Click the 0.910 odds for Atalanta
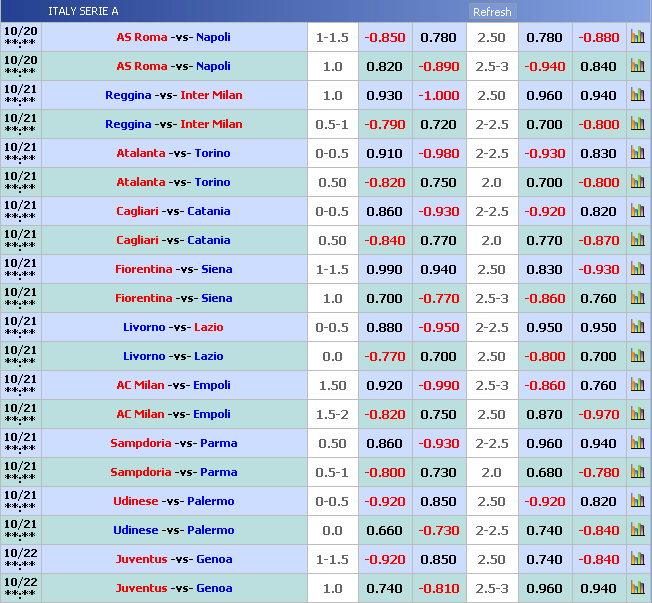Image resolution: width=652 pixels, height=603 pixels. [385, 154]
